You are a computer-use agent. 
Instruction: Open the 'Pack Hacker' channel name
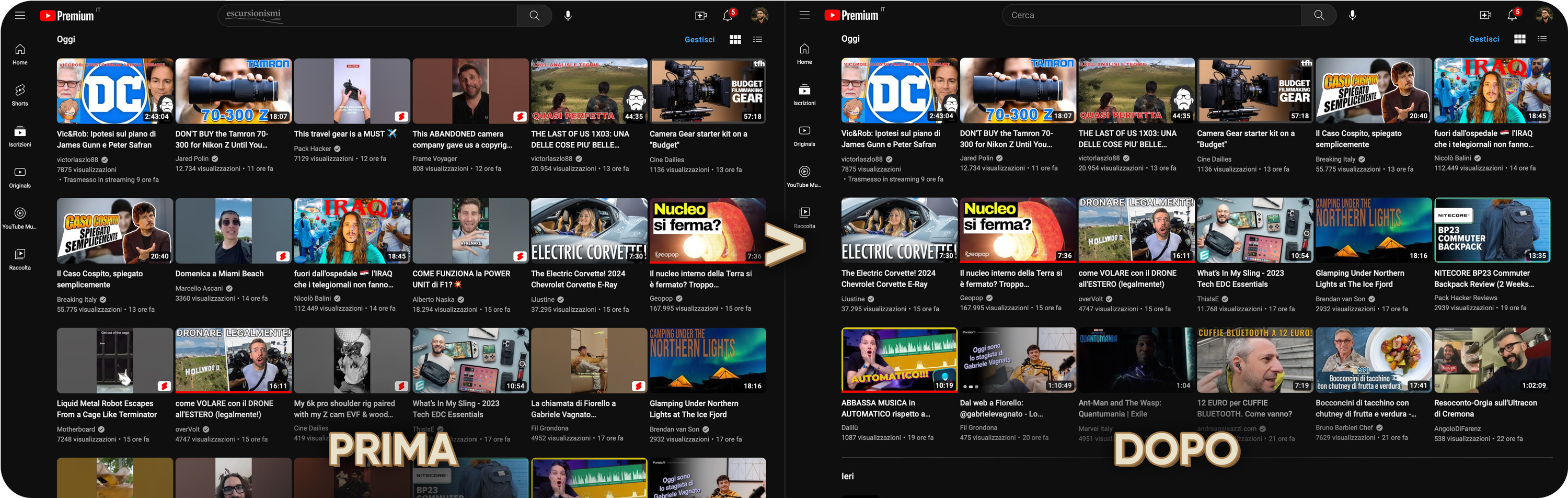(x=313, y=149)
